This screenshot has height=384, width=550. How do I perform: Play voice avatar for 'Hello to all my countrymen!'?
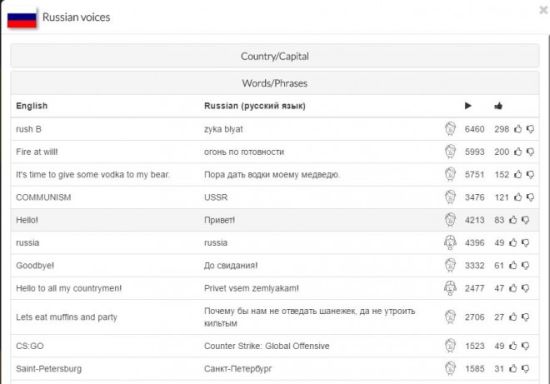[450, 288]
